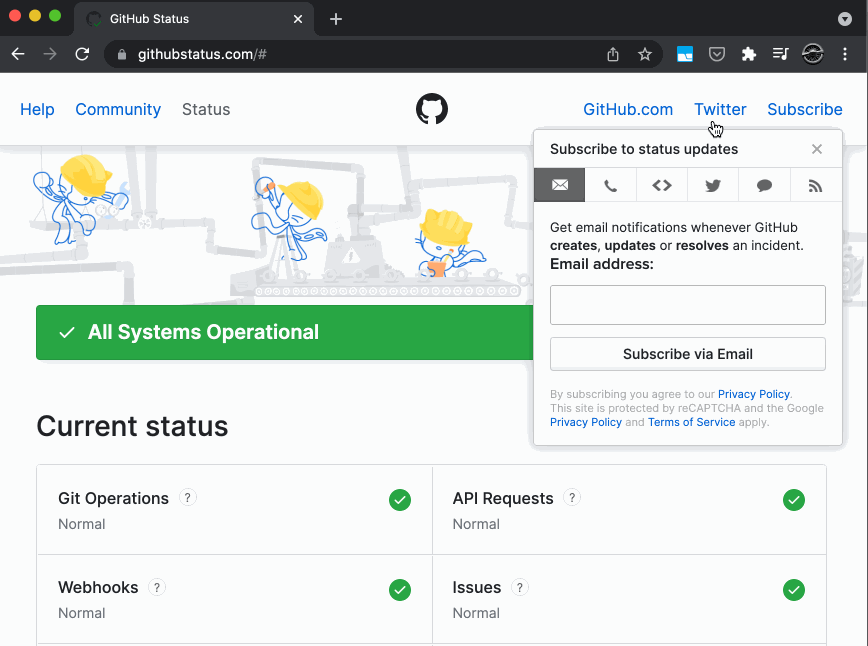
Task: Click the API Requests label
Action: click(x=503, y=498)
